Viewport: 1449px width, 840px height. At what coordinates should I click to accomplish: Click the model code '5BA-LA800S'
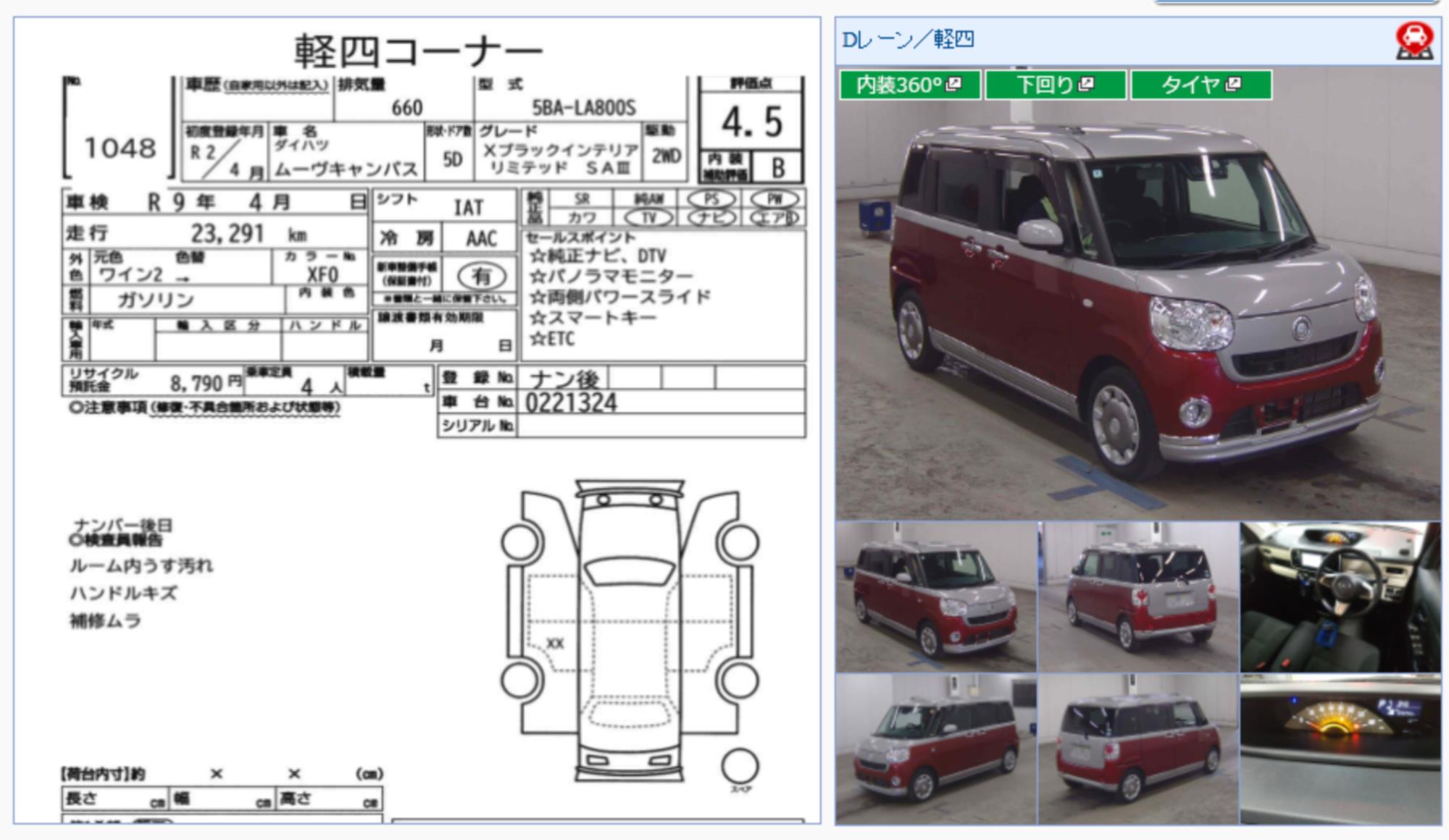tap(584, 108)
